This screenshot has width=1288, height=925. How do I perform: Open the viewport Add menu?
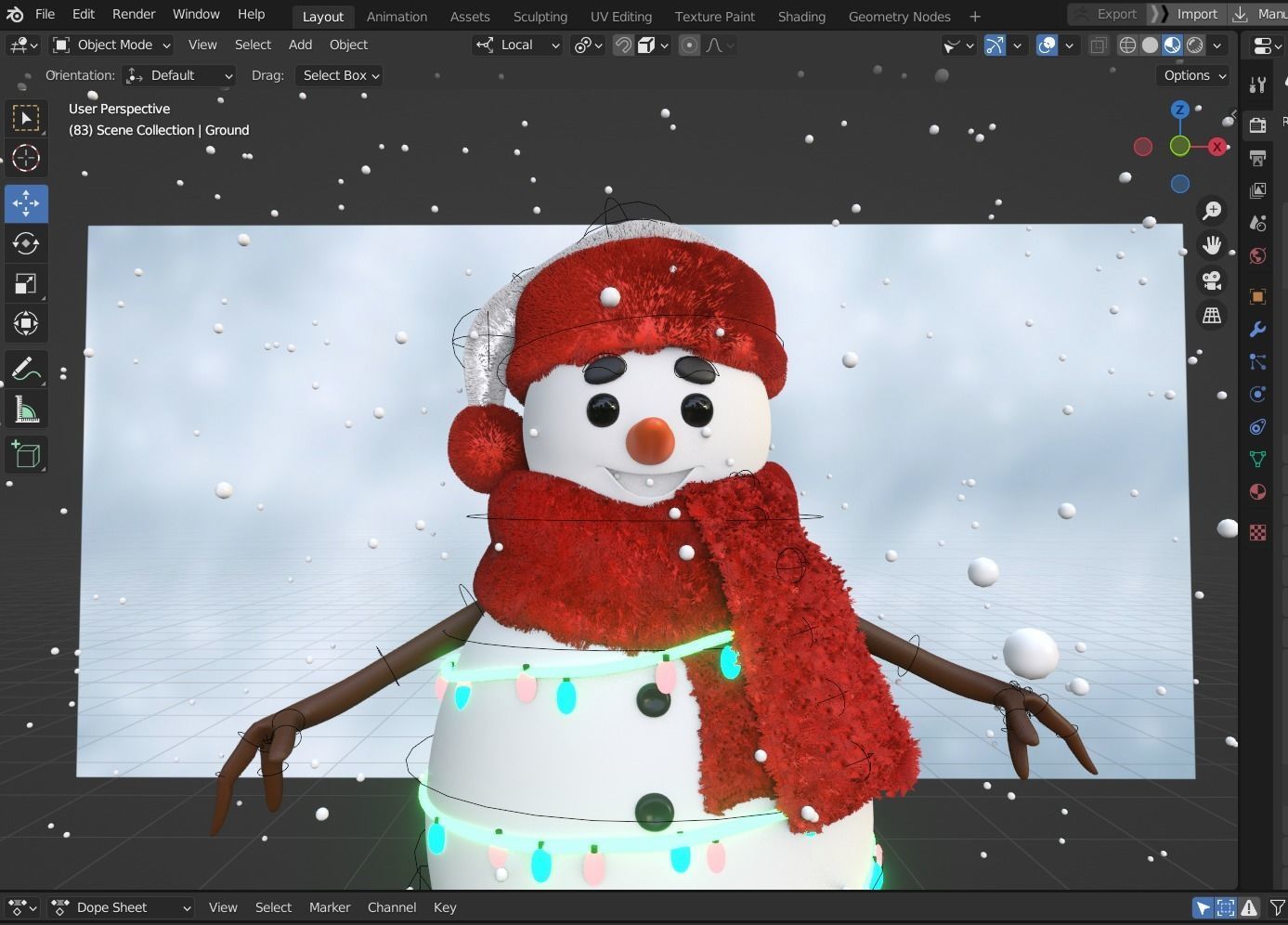pos(300,45)
